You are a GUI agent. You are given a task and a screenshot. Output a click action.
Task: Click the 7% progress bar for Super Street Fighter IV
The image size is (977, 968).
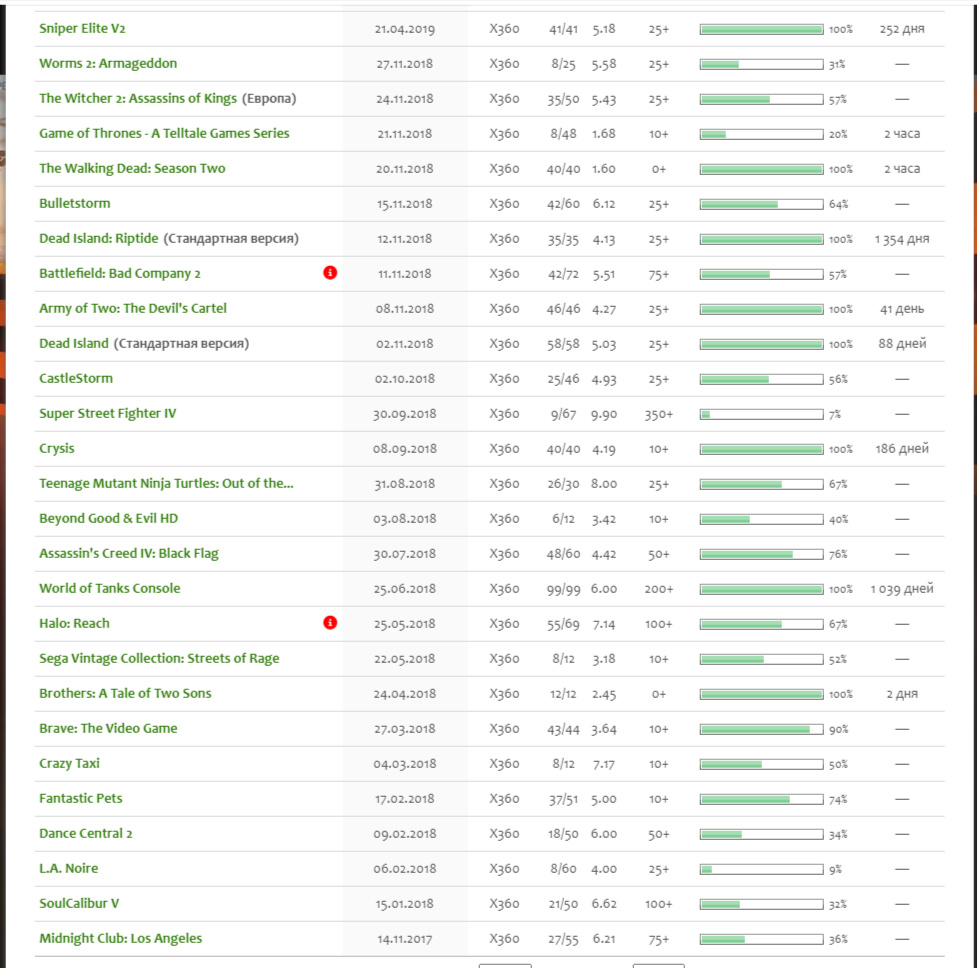(761, 414)
